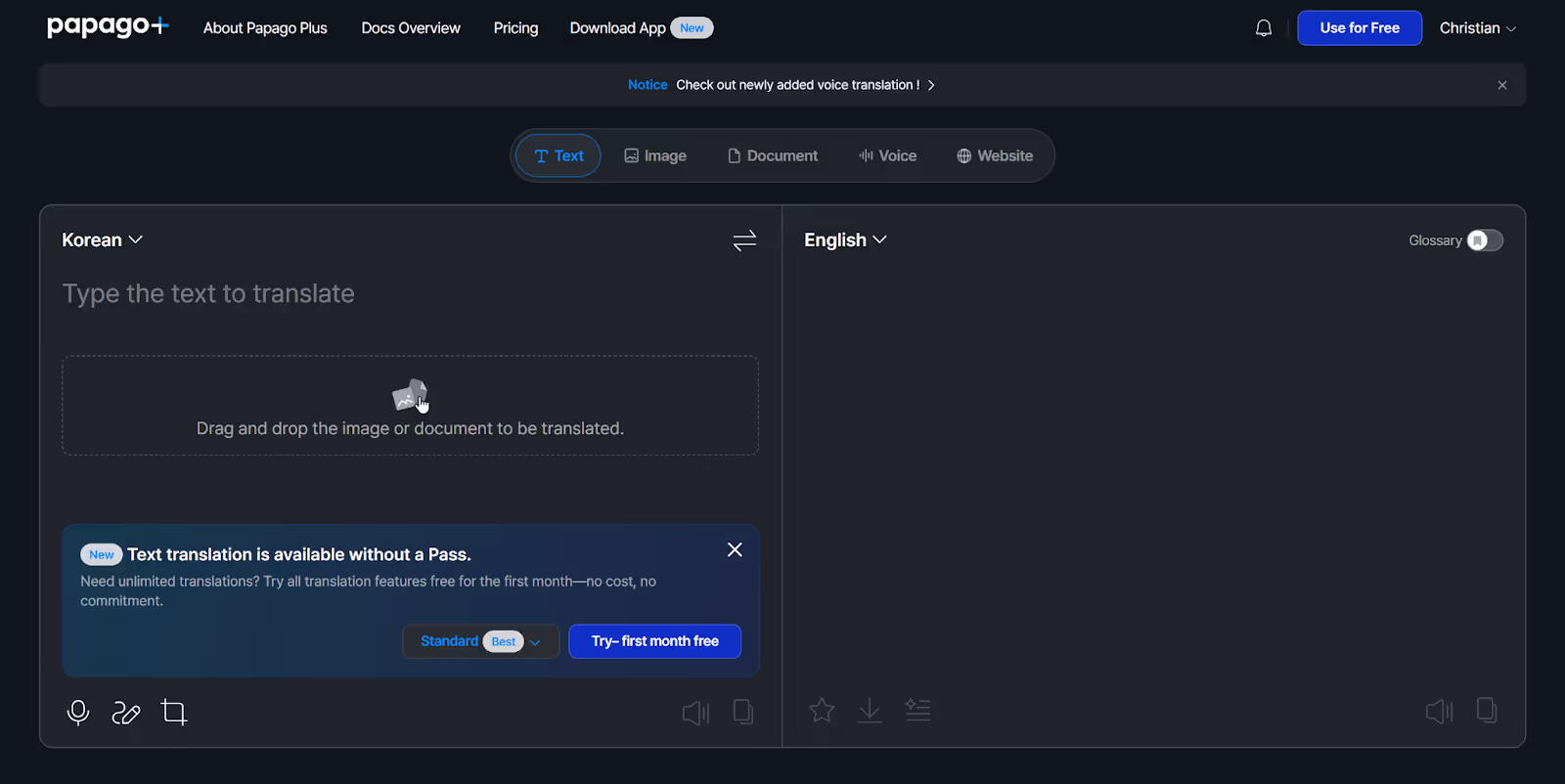Toggle the Glossary switch
Screen dimensions: 1565x784
point(1485,240)
